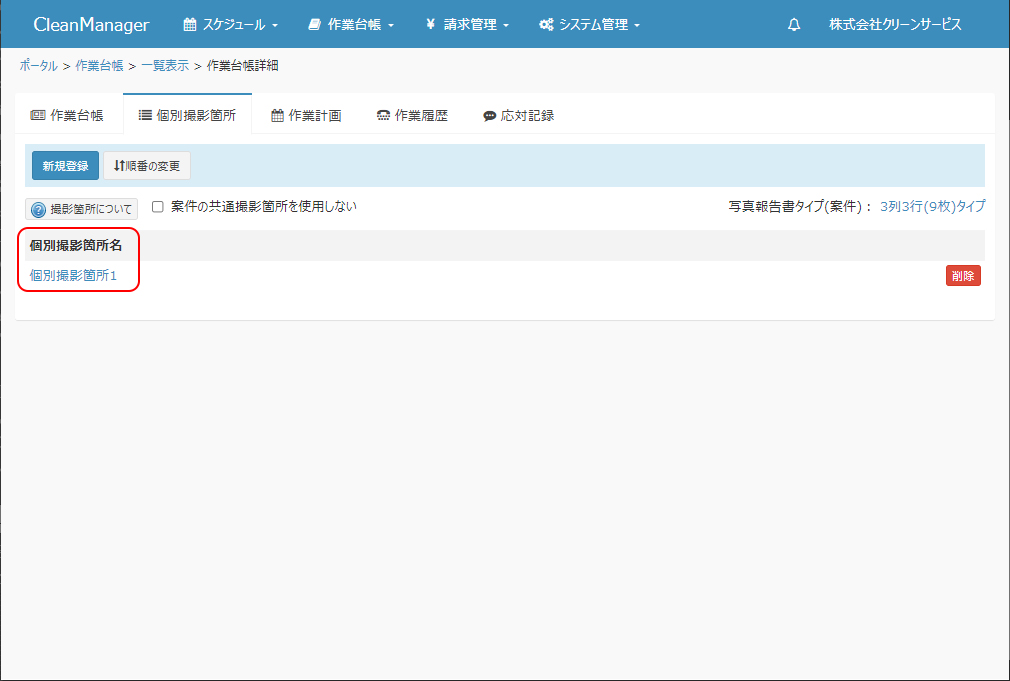1010x681 pixels.
Task: Click the CleanManager logo
Action: pyautogui.click(x=91, y=25)
